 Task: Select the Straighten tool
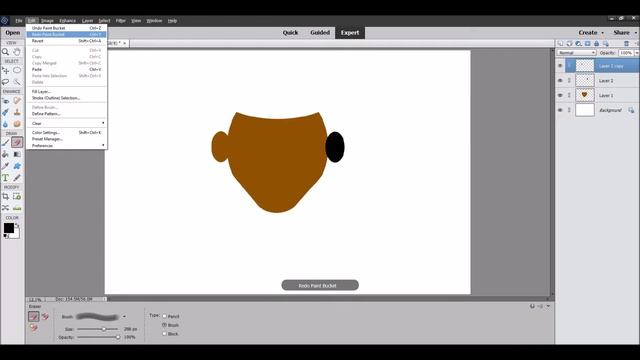pyautogui.click(x=17, y=208)
